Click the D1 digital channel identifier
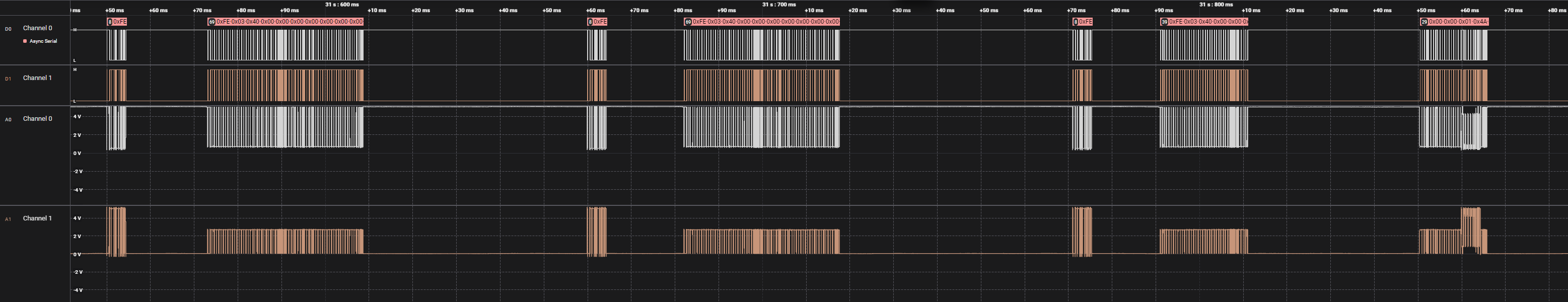 click(x=8, y=79)
